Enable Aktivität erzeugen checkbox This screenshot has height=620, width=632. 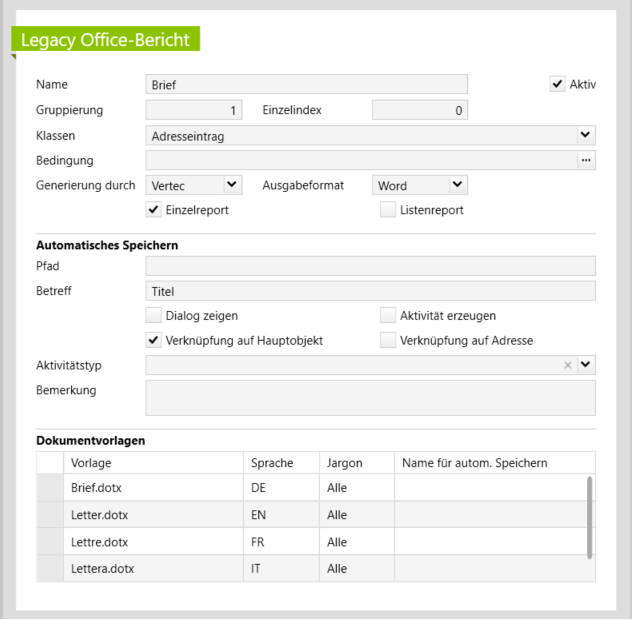click(x=388, y=316)
